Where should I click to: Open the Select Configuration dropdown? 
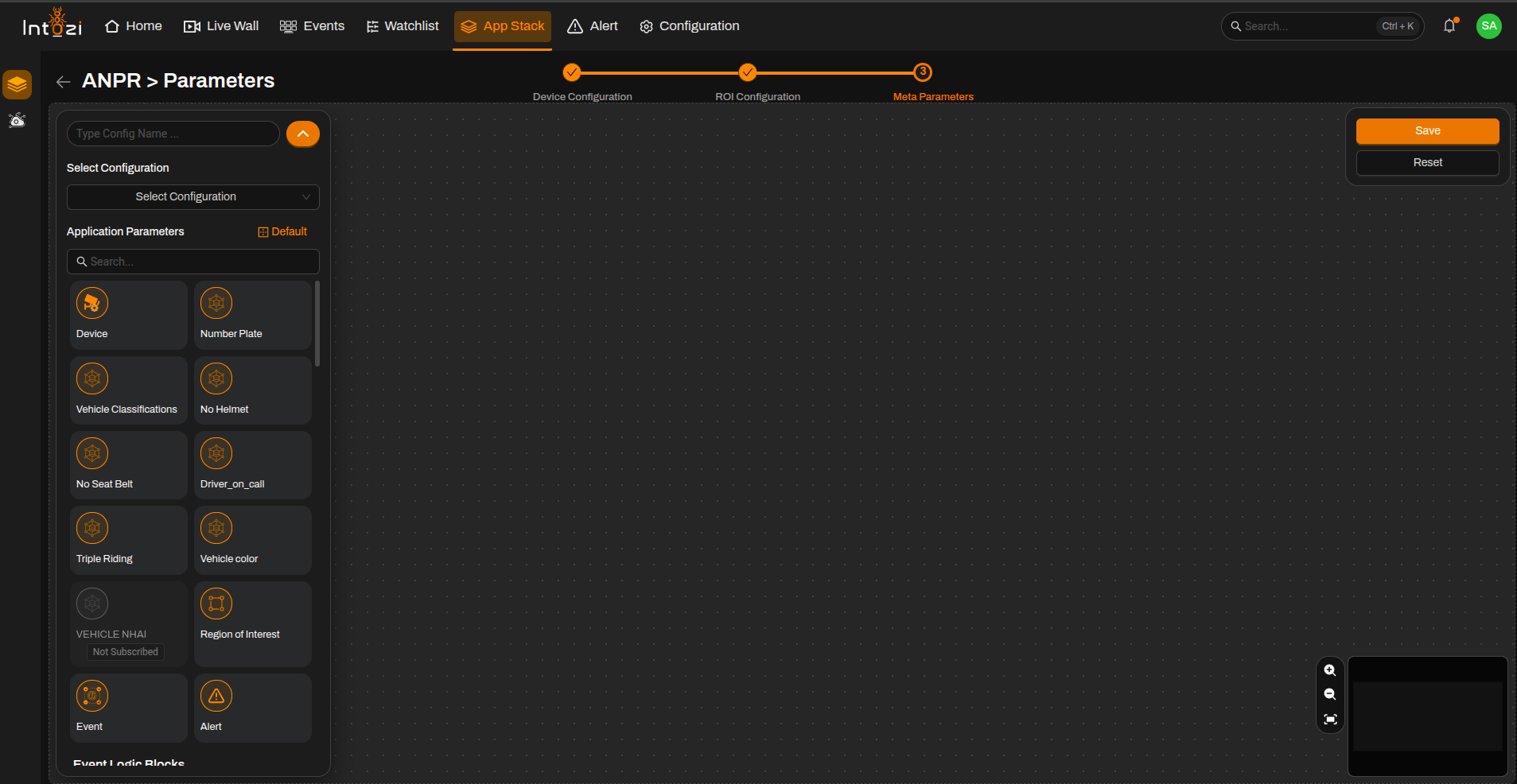193,197
